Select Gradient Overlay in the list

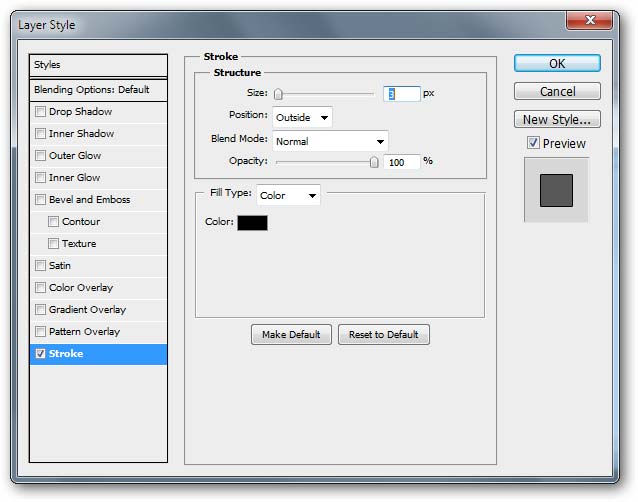pyautogui.click(x=88, y=310)
